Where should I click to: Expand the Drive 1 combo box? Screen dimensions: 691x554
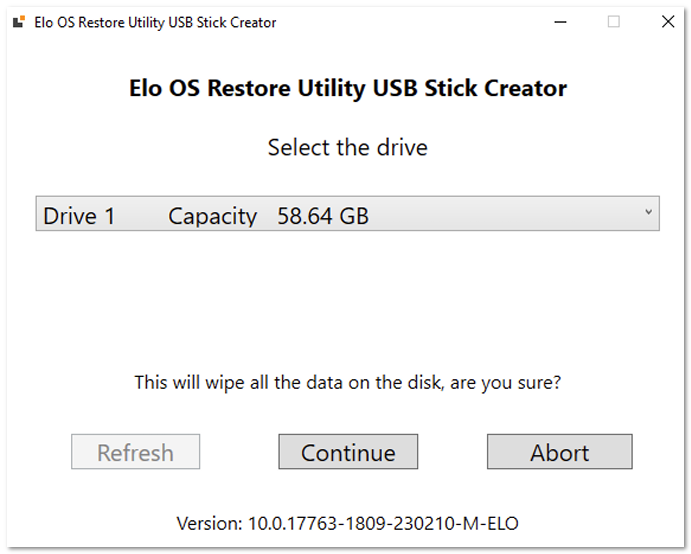(x=347, y=214)
